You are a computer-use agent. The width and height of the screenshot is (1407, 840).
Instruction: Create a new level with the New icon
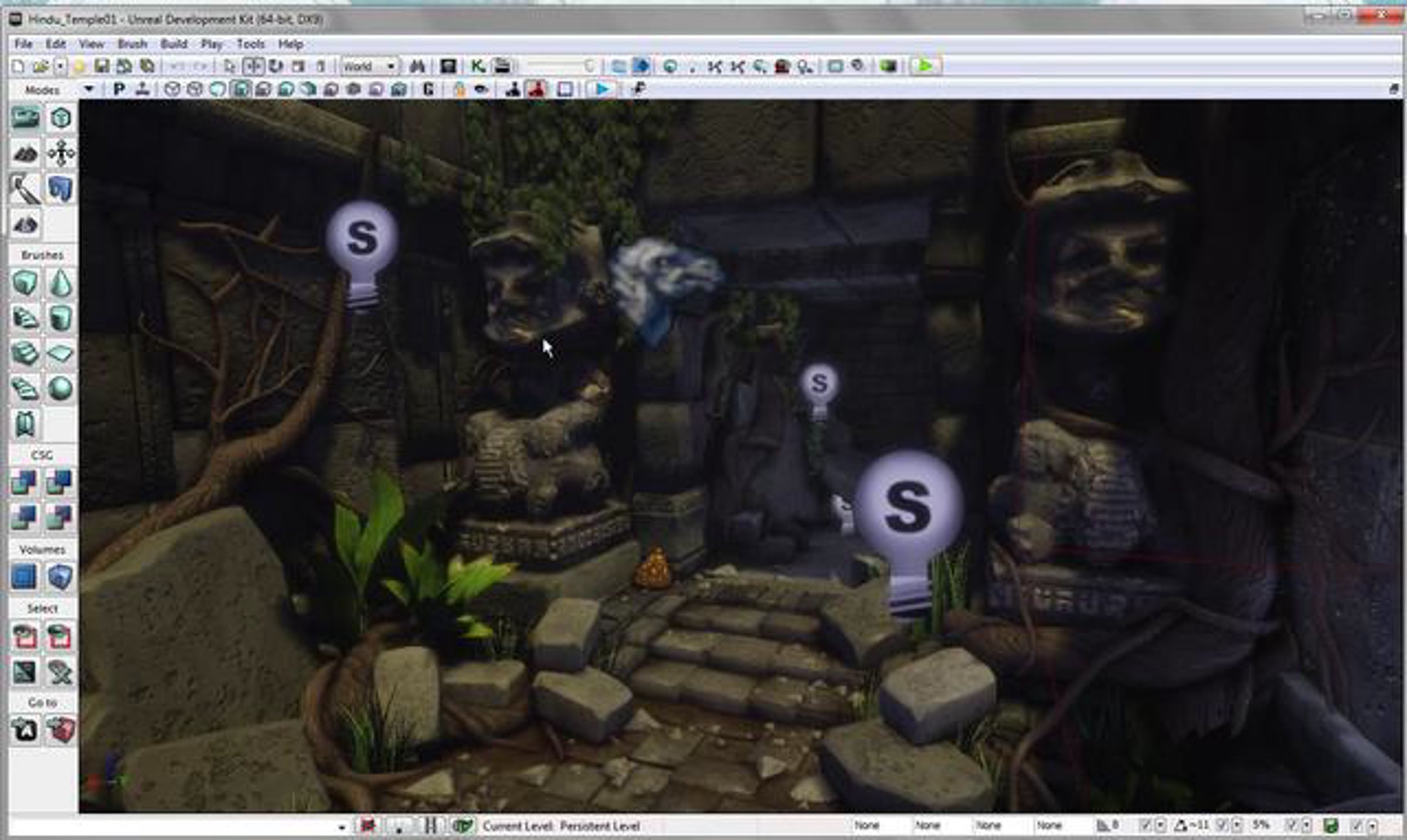pos(18,66)
